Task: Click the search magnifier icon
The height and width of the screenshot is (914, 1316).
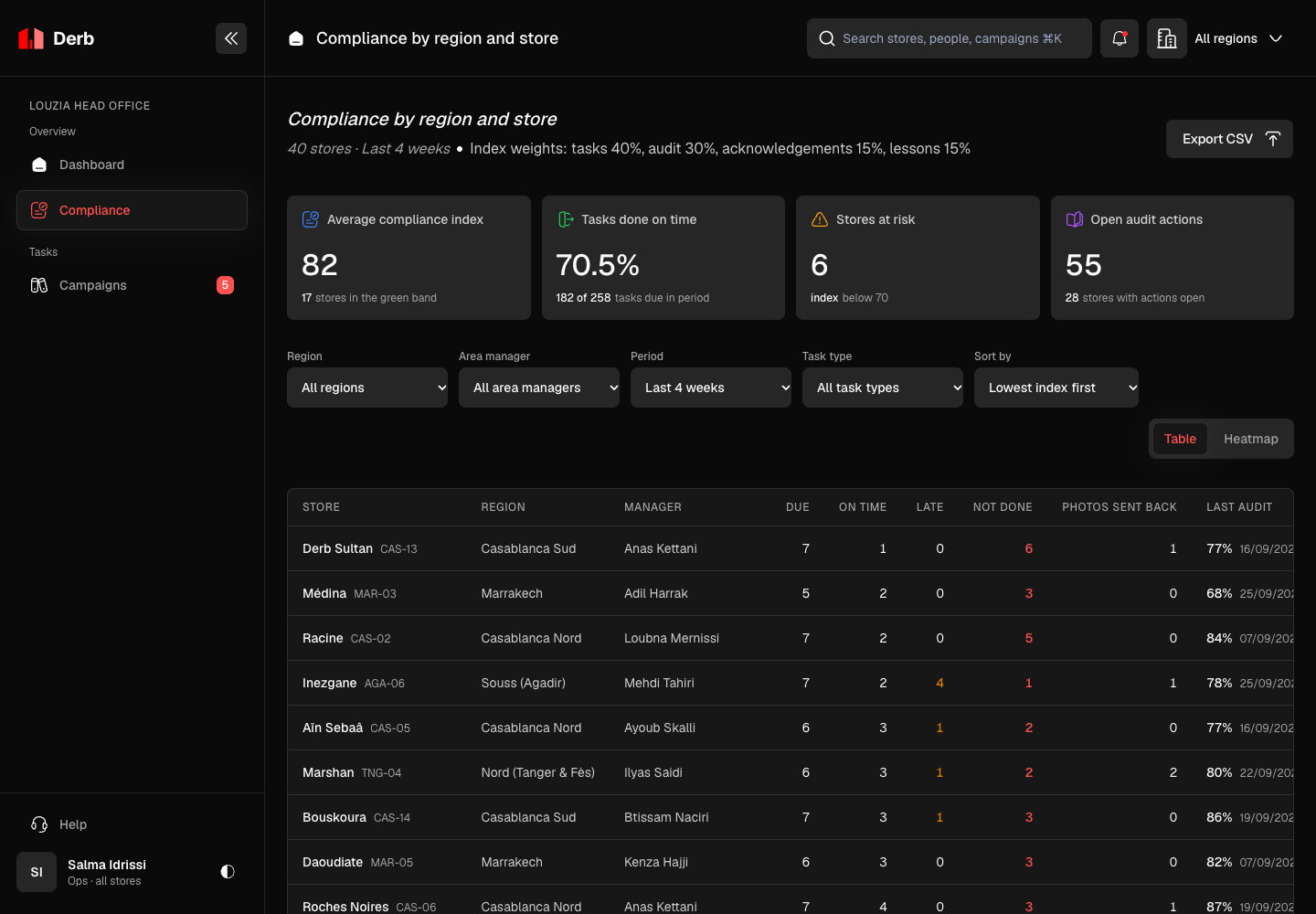Action: pos(827,38)
